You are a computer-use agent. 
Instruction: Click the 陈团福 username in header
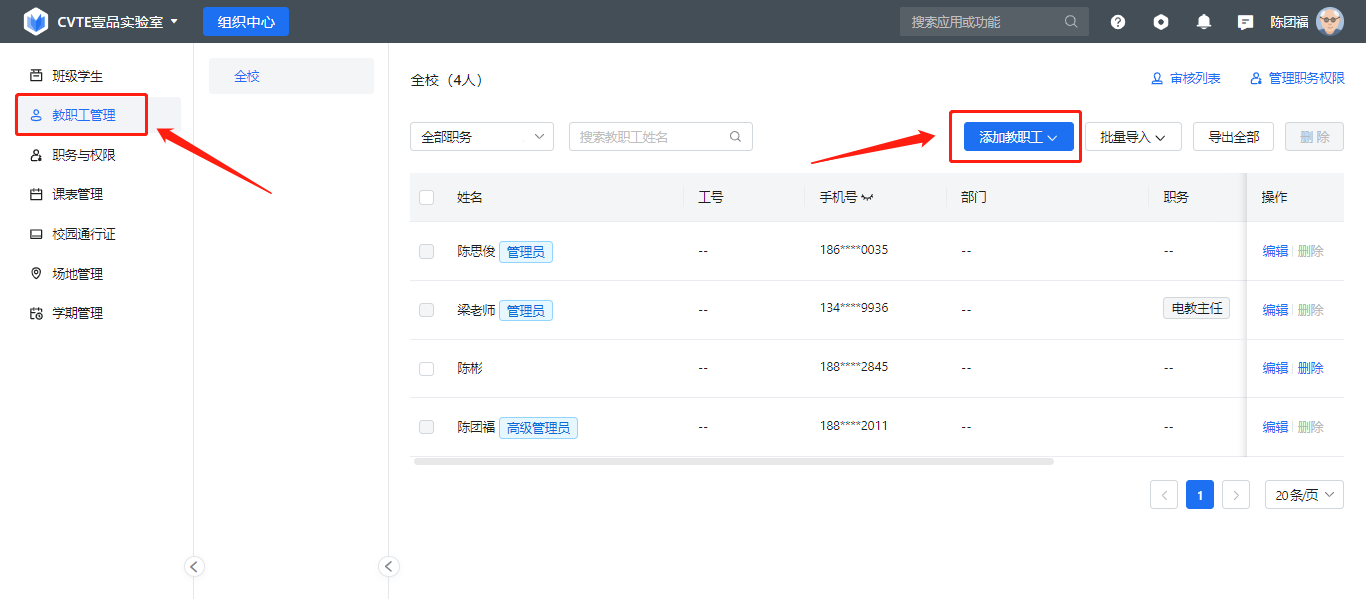point(1289,22)
